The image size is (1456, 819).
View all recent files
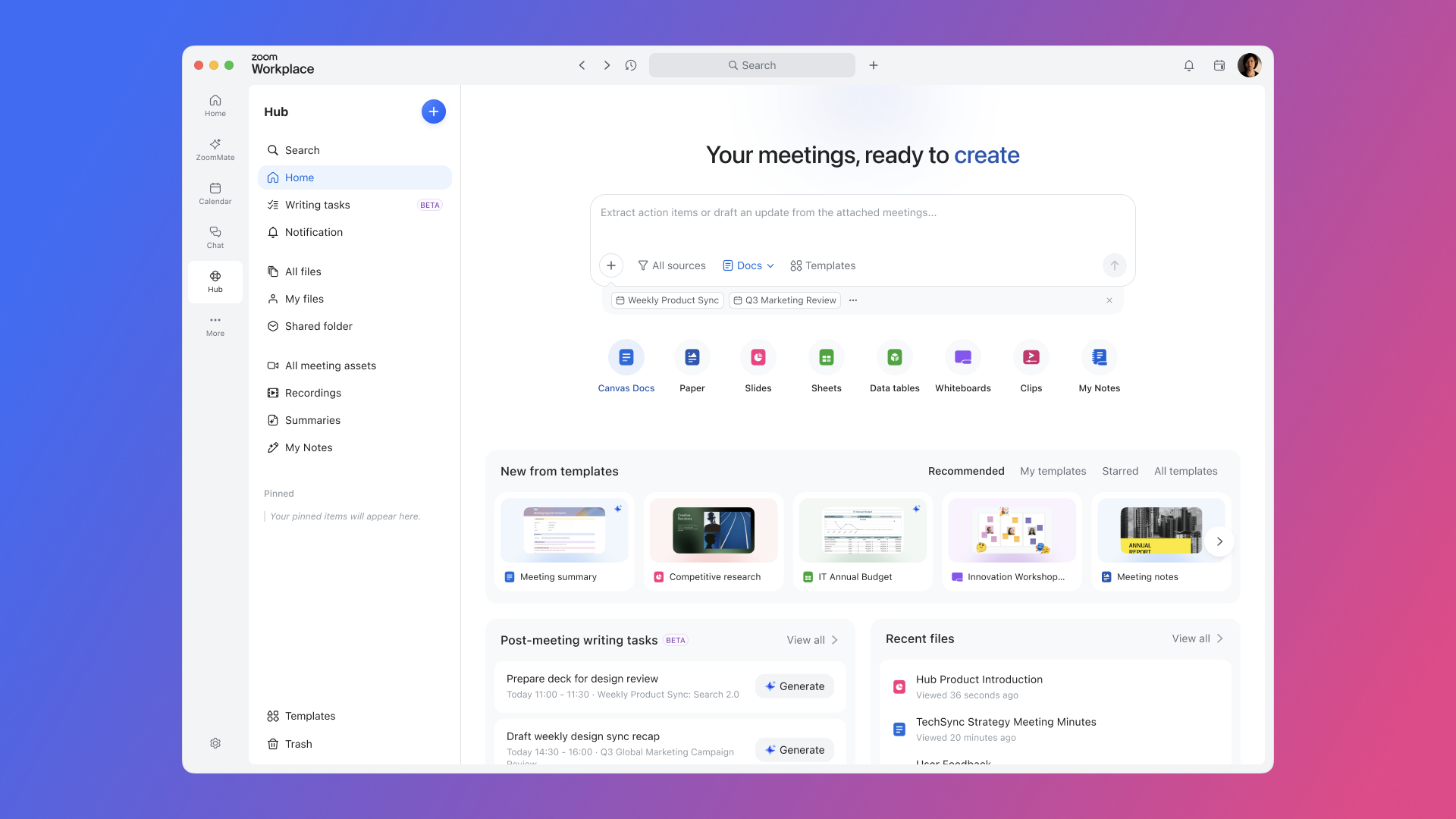tap(1197, 639)
